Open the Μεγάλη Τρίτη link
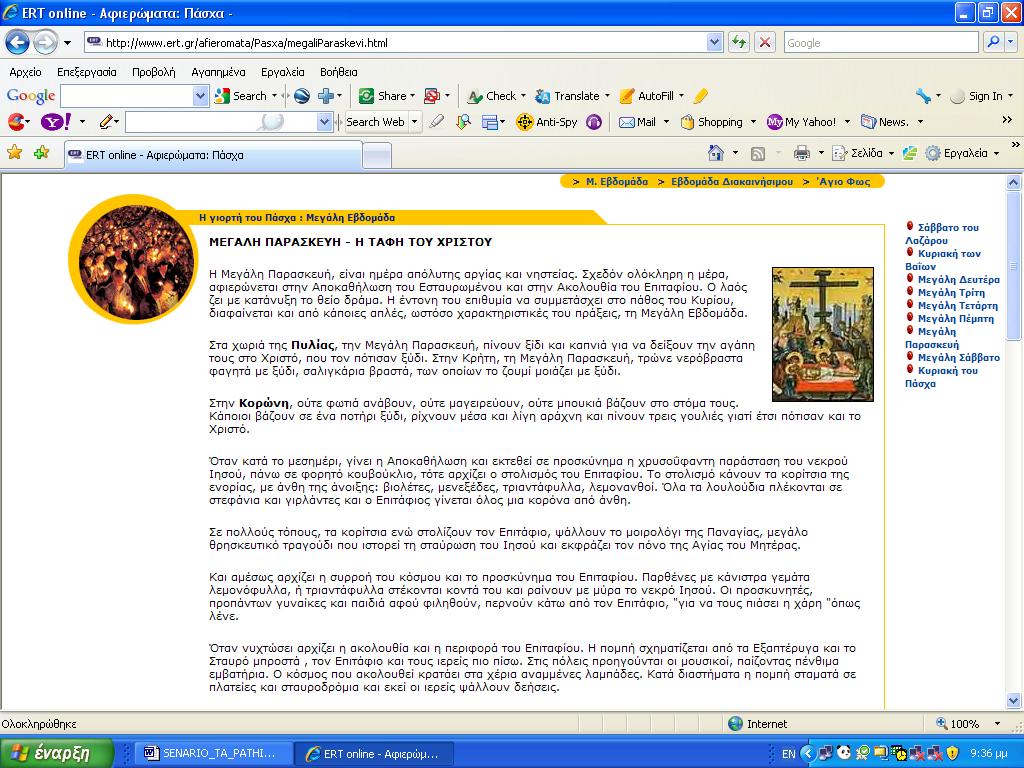The image size is (1024, 768). click(x=951, y=293)
